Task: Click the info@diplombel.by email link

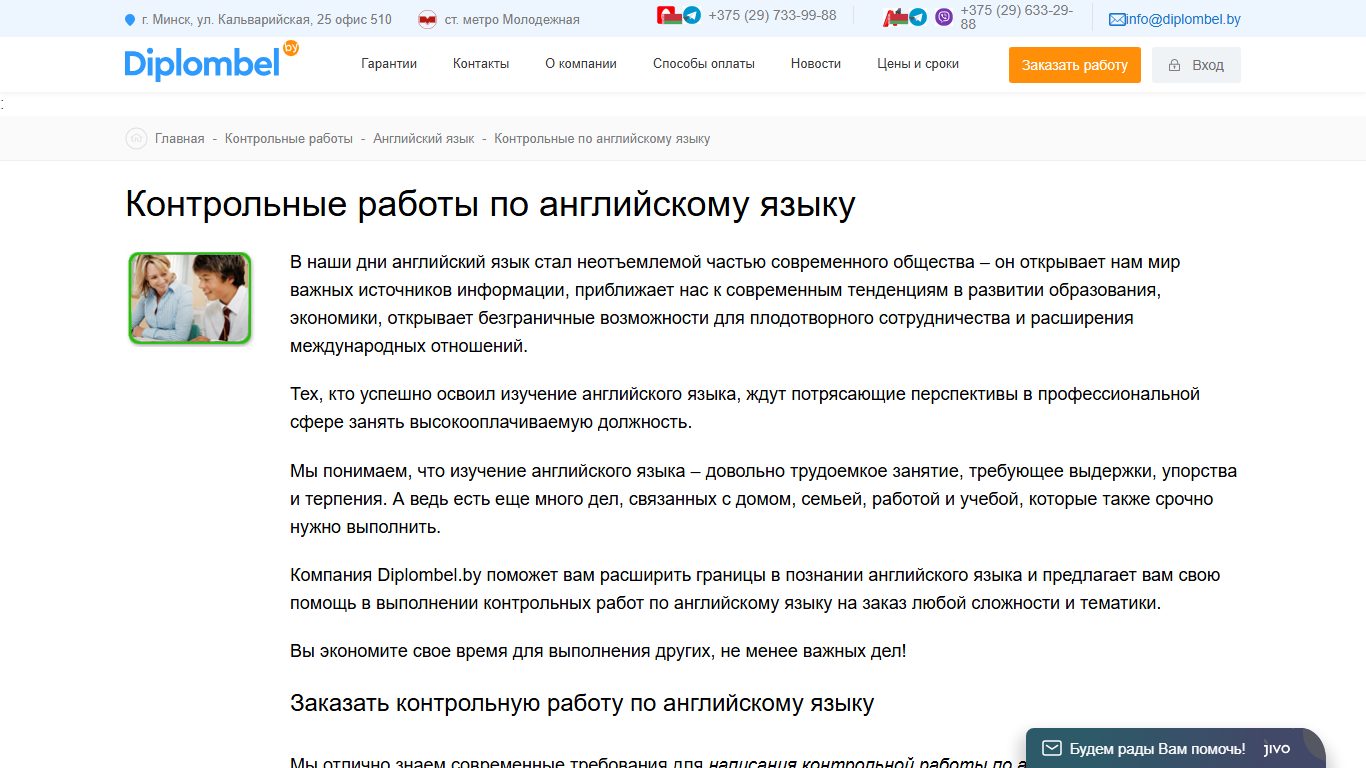Action: click(1183, 19)
